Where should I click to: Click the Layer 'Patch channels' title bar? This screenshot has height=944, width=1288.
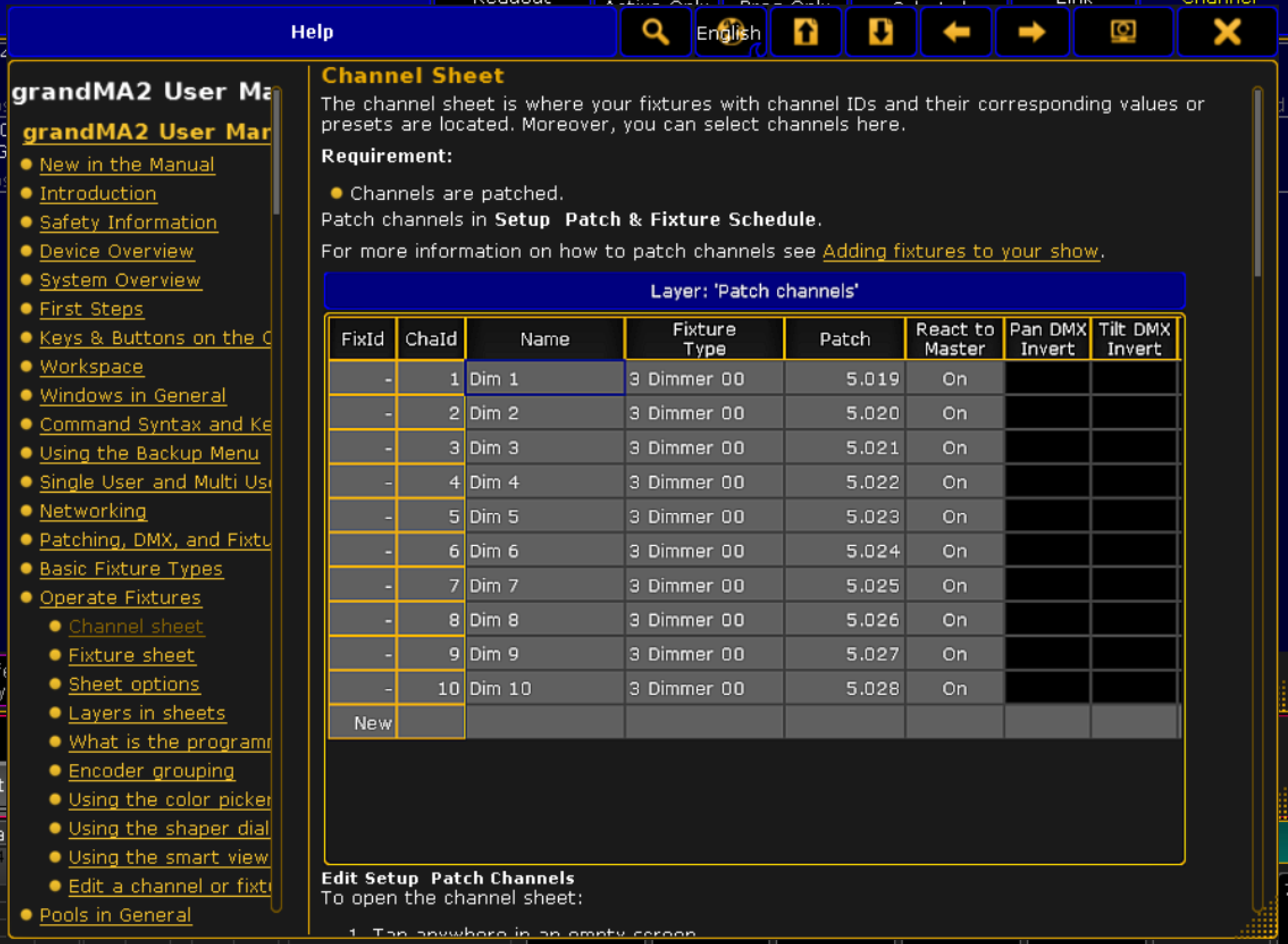(754, 291)
